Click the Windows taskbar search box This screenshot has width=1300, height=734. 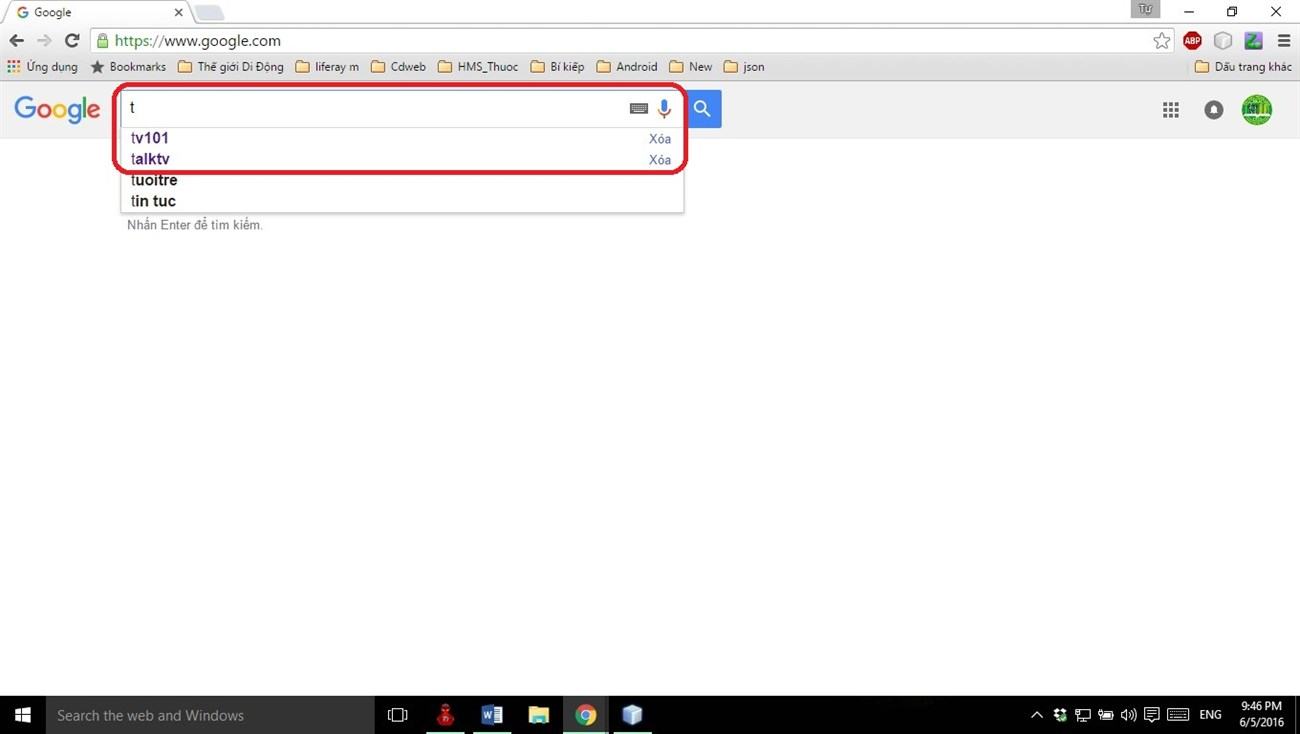click(x=210, y=715)
